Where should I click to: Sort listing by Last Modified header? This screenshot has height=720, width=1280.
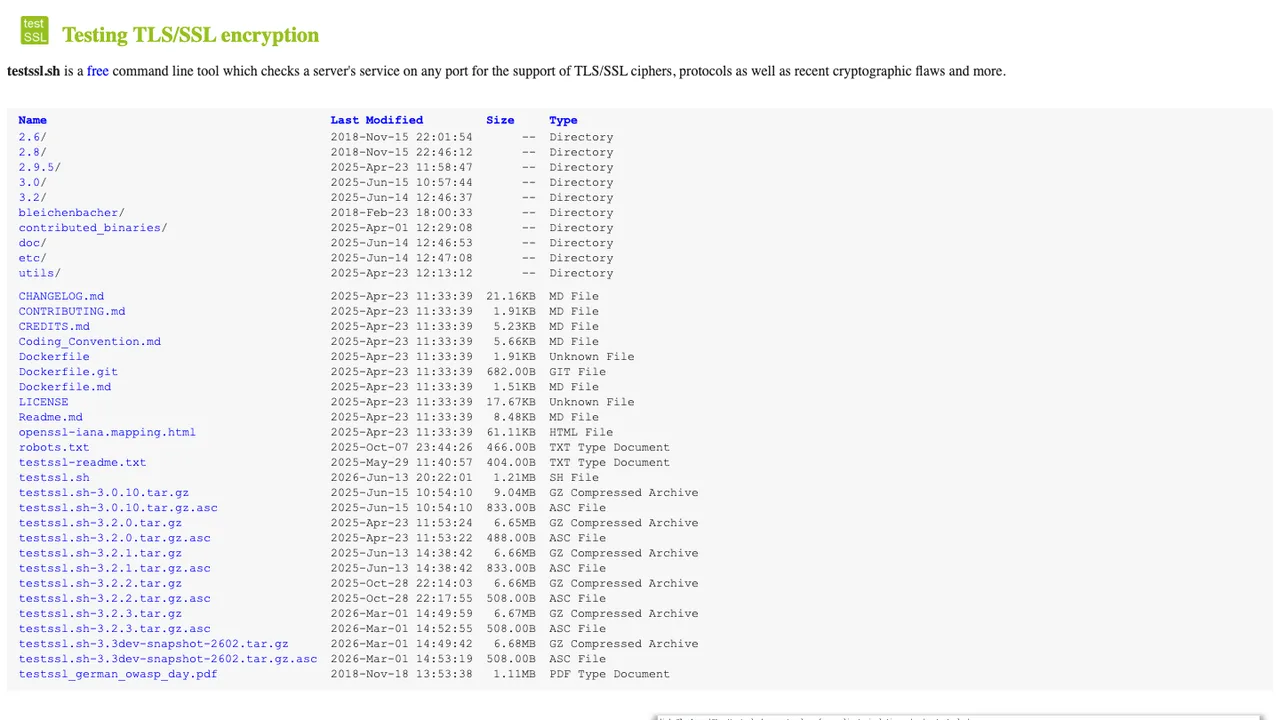(x=377, y=120)
